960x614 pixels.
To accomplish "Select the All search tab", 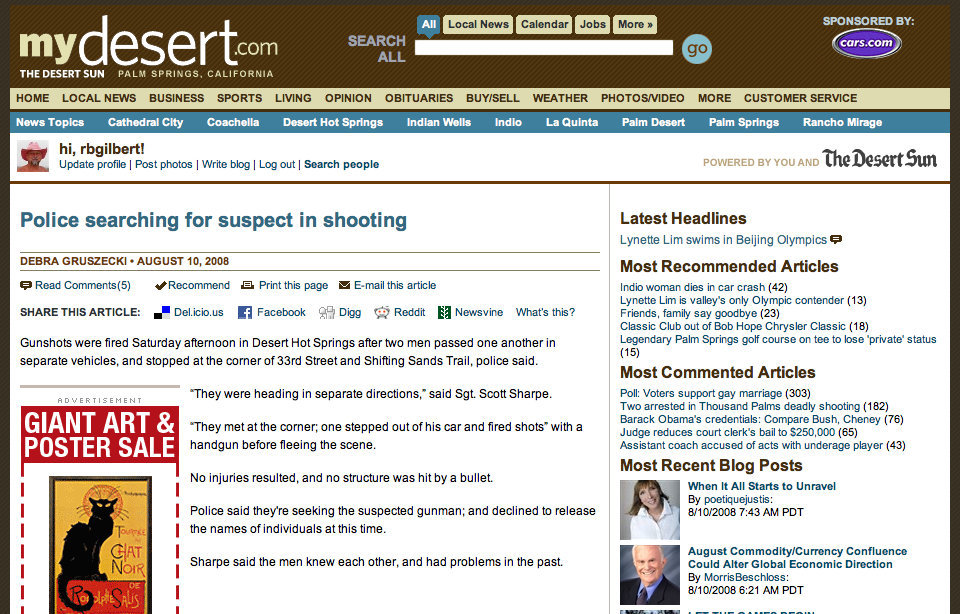I will [429, 24].
